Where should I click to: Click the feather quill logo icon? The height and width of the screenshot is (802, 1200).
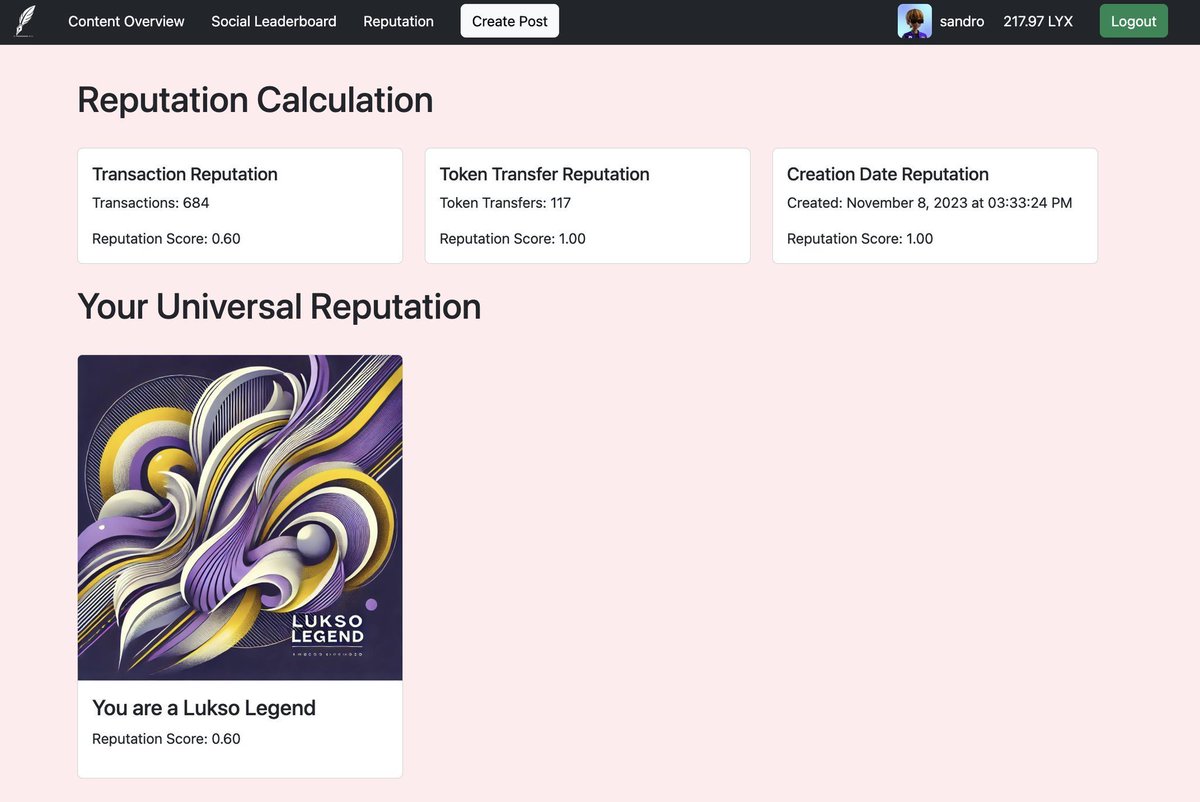pyautogui.click(x=25, y=21)
